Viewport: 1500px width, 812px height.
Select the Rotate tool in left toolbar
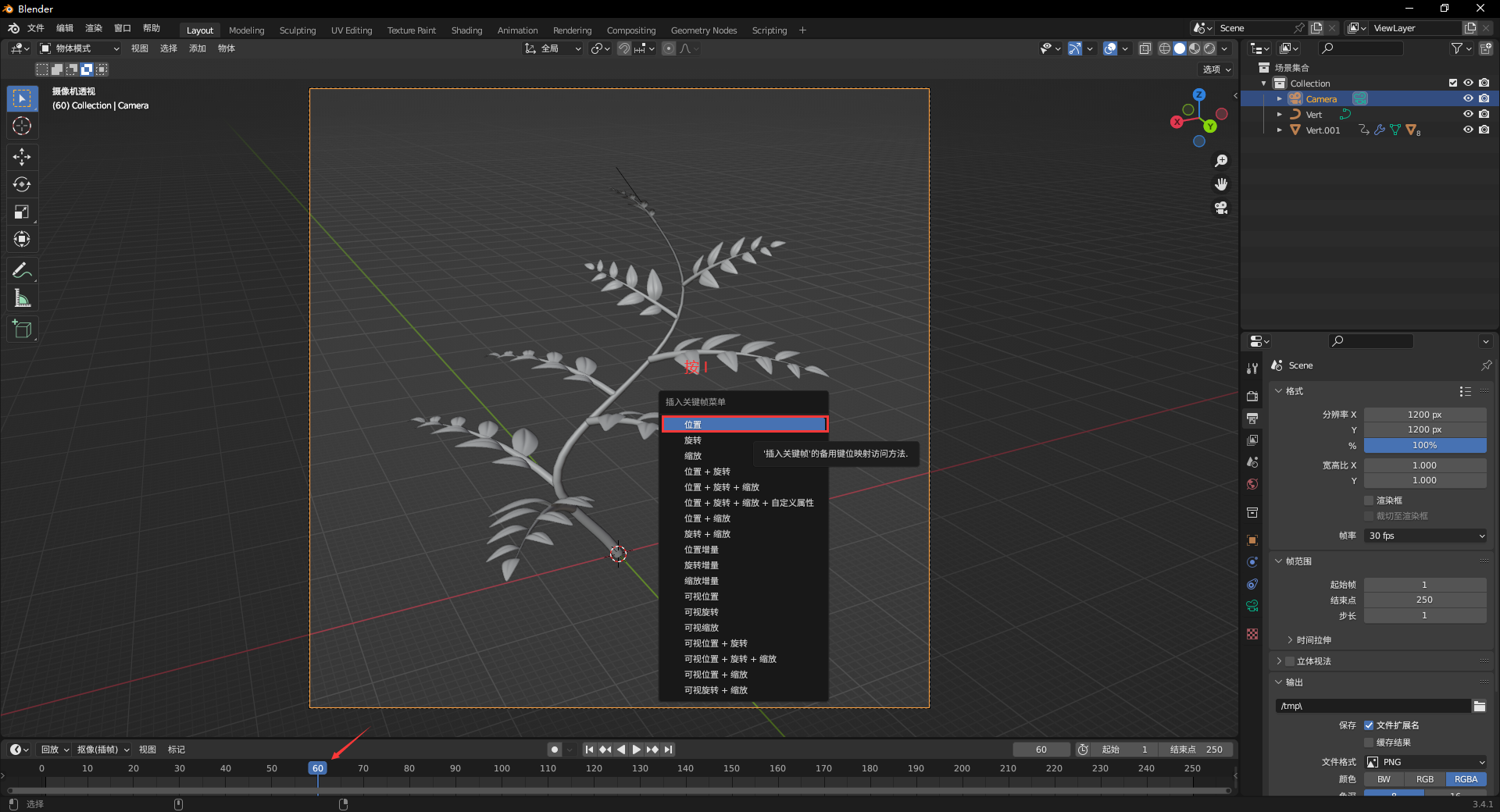pyautogui.click(x=22, y=184)
